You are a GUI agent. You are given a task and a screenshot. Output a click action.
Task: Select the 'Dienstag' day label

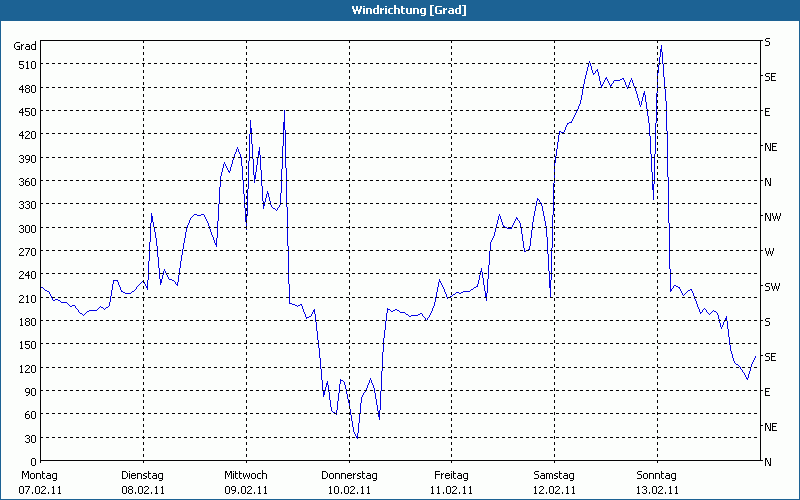142,476
